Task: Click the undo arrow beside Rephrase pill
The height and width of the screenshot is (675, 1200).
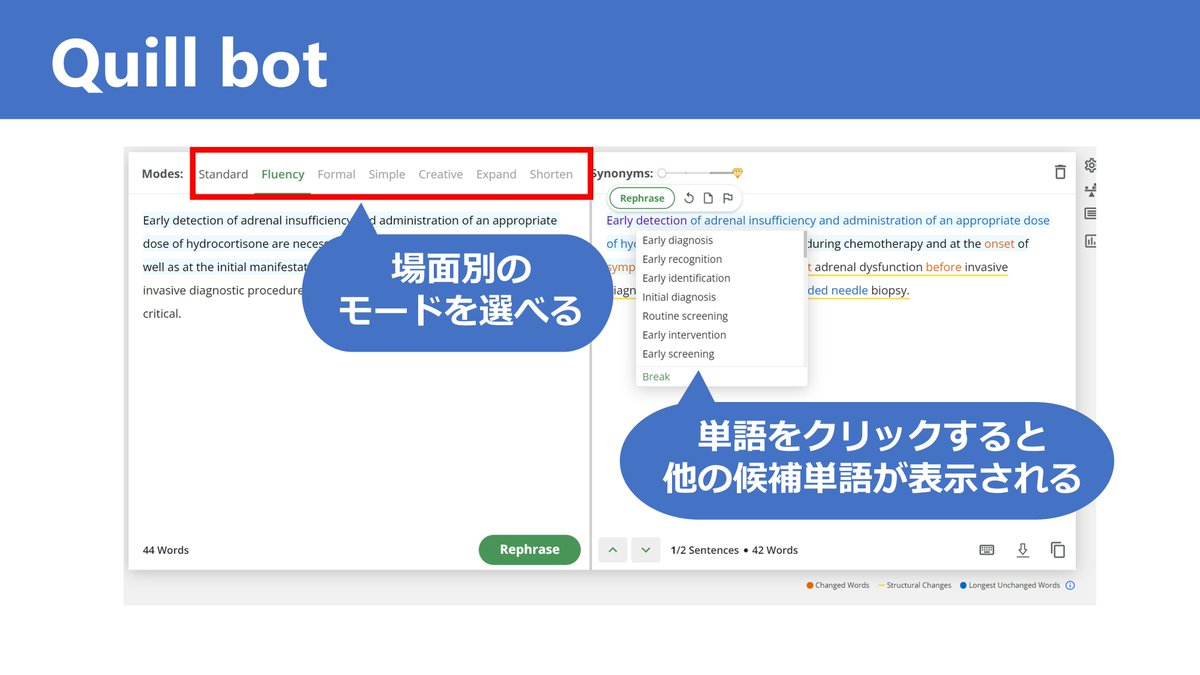Action: (689, 198)
